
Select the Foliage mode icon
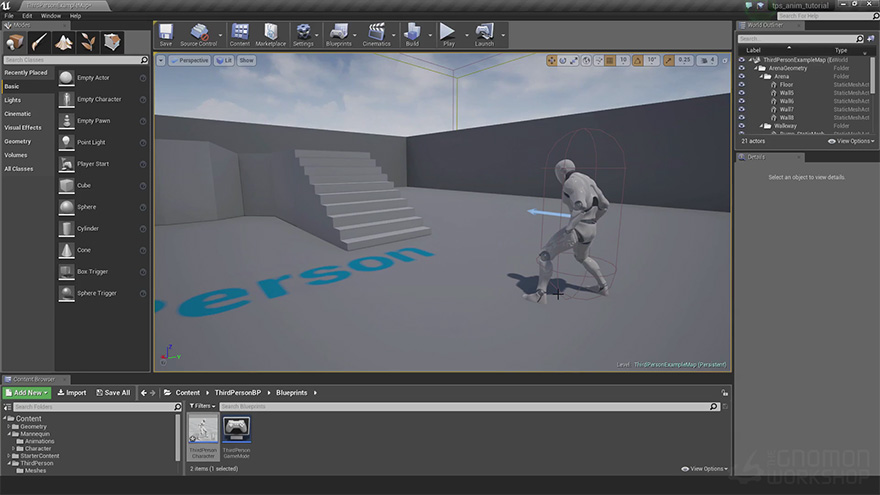pos(88,42)
